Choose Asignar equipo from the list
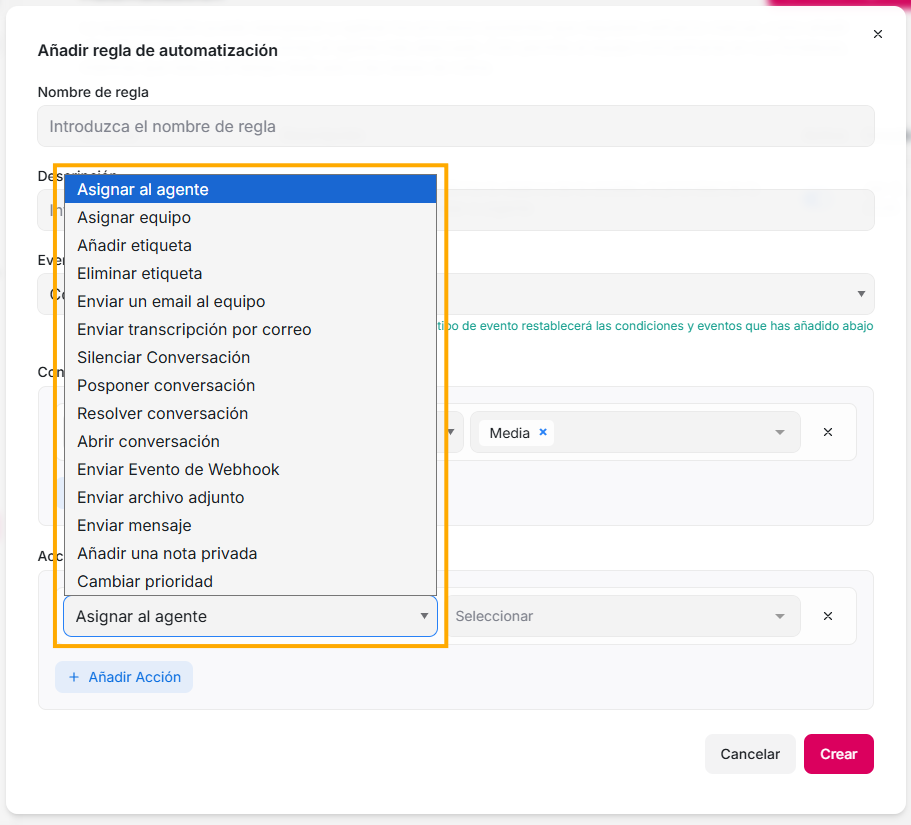The height and width of the screenshot is (825, 911). click(134, 217)
